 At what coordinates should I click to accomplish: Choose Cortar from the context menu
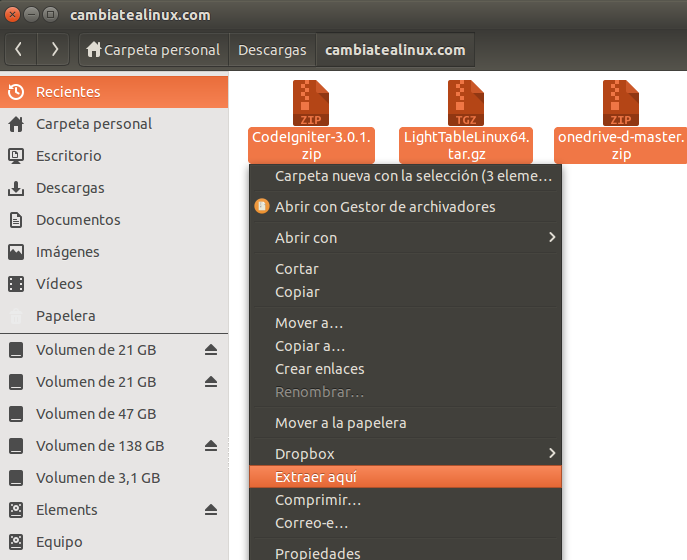tap(405, 269)
